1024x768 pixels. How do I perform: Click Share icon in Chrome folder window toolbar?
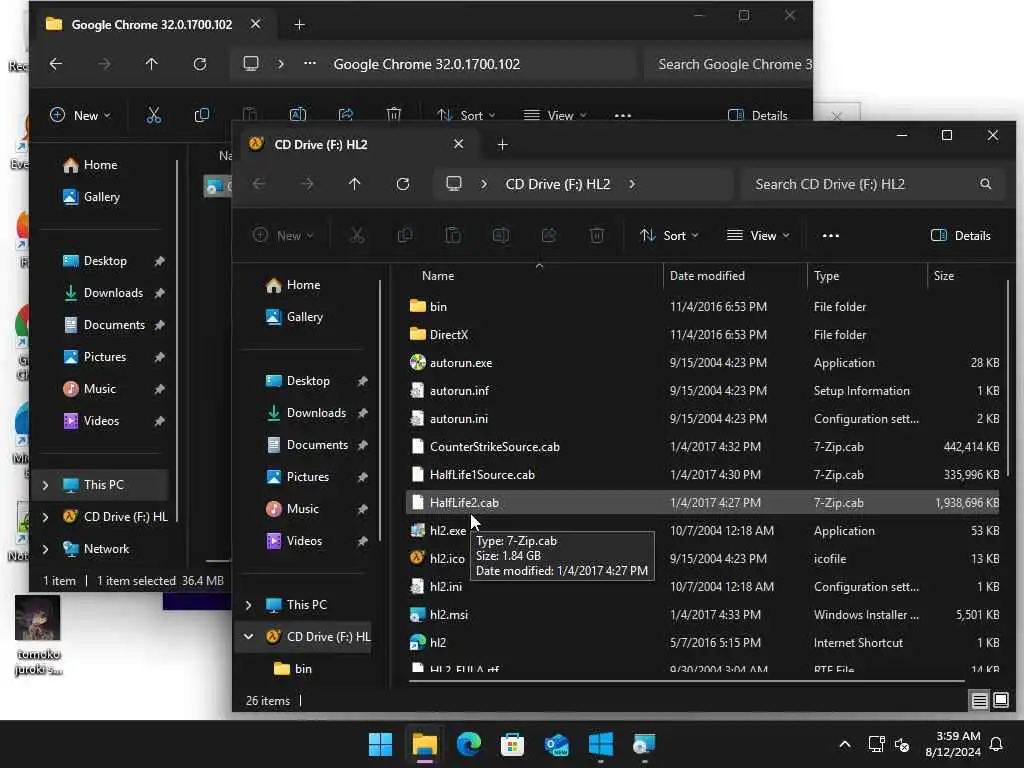(345, 116)
